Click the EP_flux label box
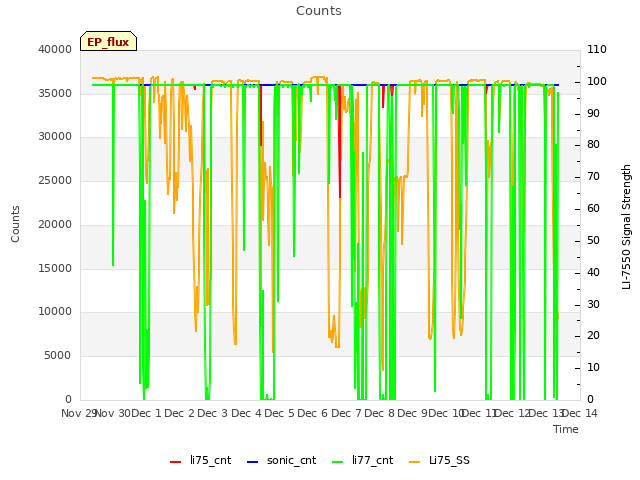This screenshot has width=640, height=480. 108,41
